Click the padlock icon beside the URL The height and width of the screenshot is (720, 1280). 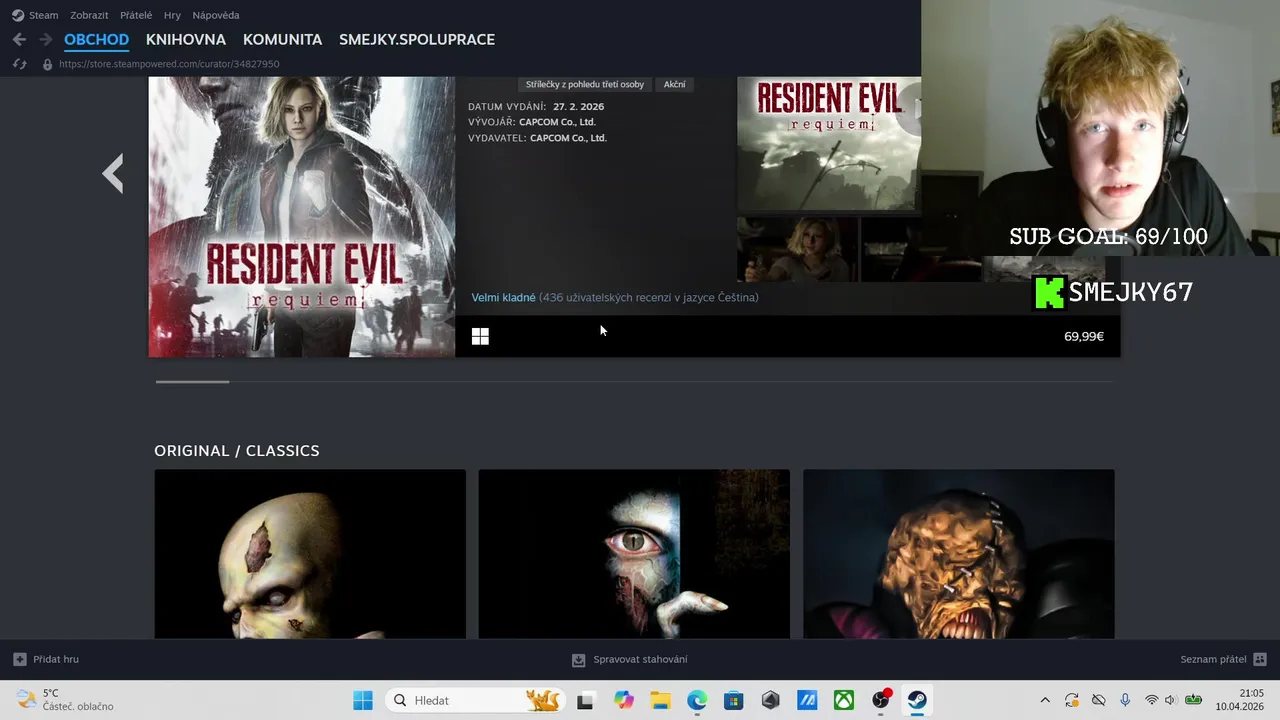point(47,64)
